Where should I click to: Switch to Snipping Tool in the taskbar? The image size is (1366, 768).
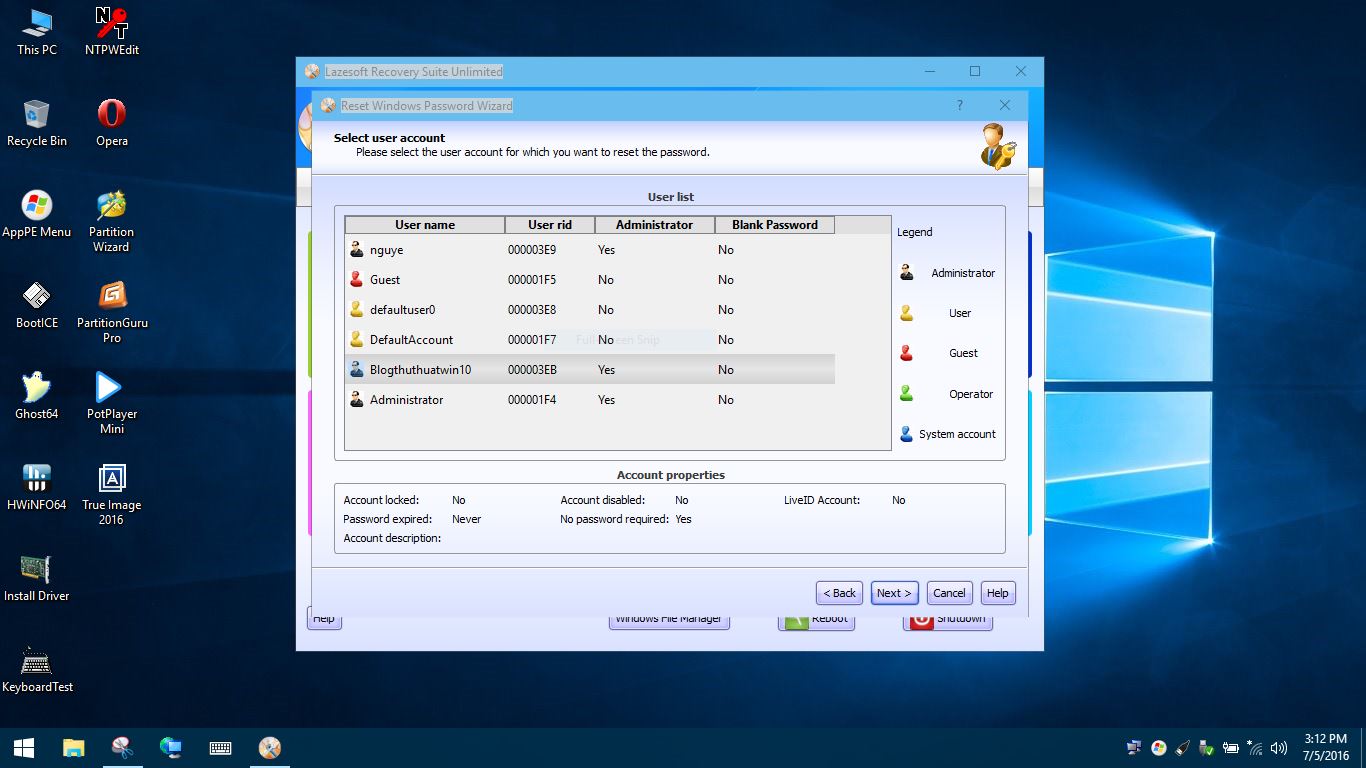pyautogui.click(x=122, y=748)
